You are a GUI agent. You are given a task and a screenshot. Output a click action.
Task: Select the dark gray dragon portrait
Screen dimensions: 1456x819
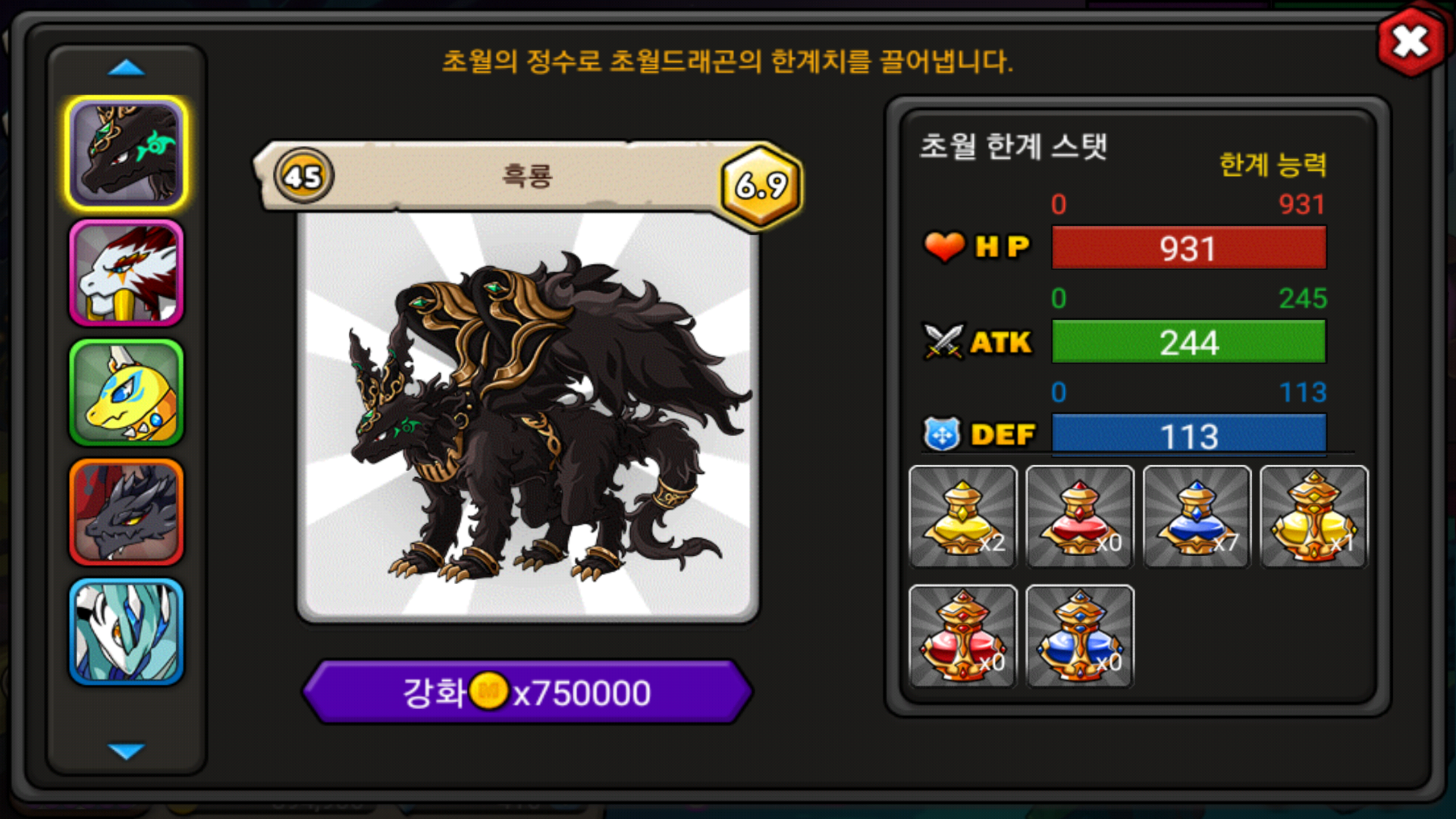pos(126,512)
